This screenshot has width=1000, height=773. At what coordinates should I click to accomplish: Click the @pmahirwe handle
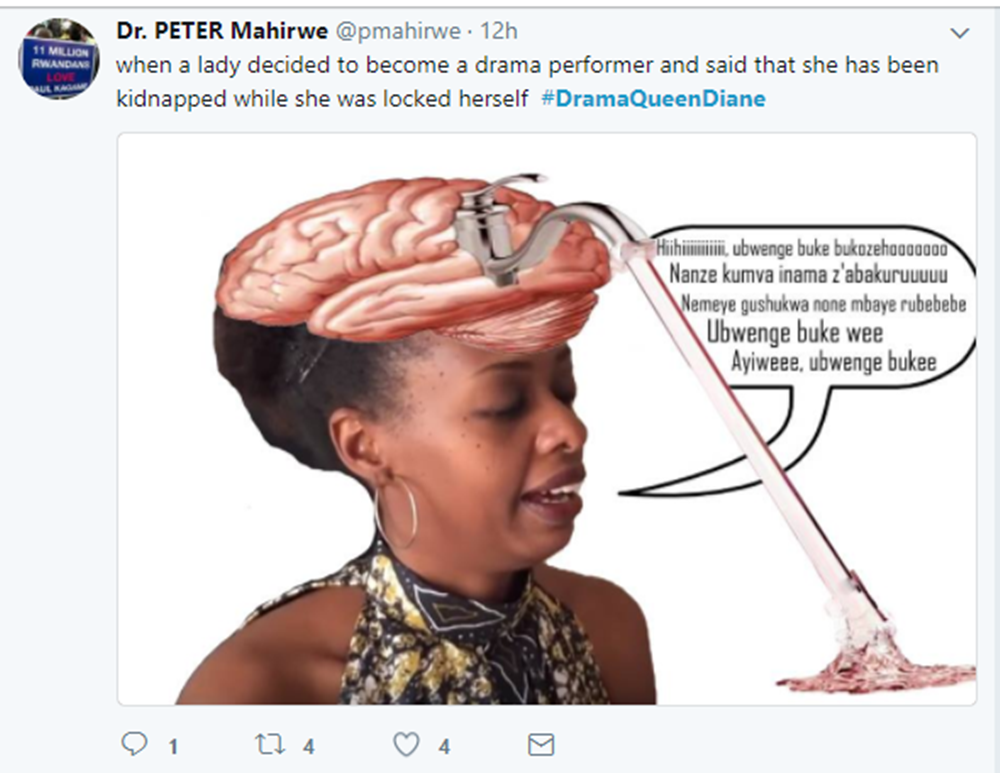pyautogui.click(x=398, y=31)
